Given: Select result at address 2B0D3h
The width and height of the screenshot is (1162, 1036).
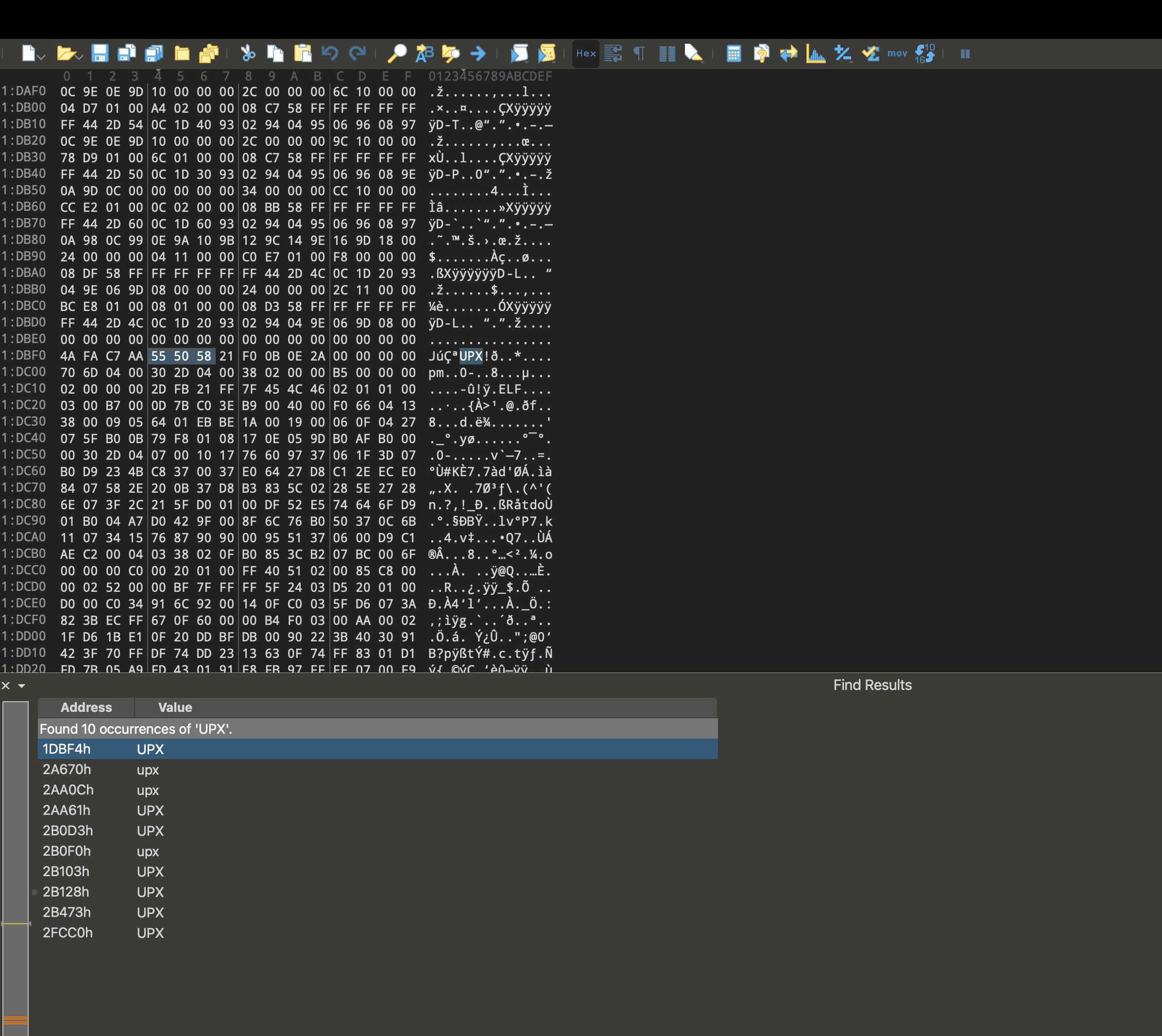Looking at the screenshot, I should (x=378, y=830).
